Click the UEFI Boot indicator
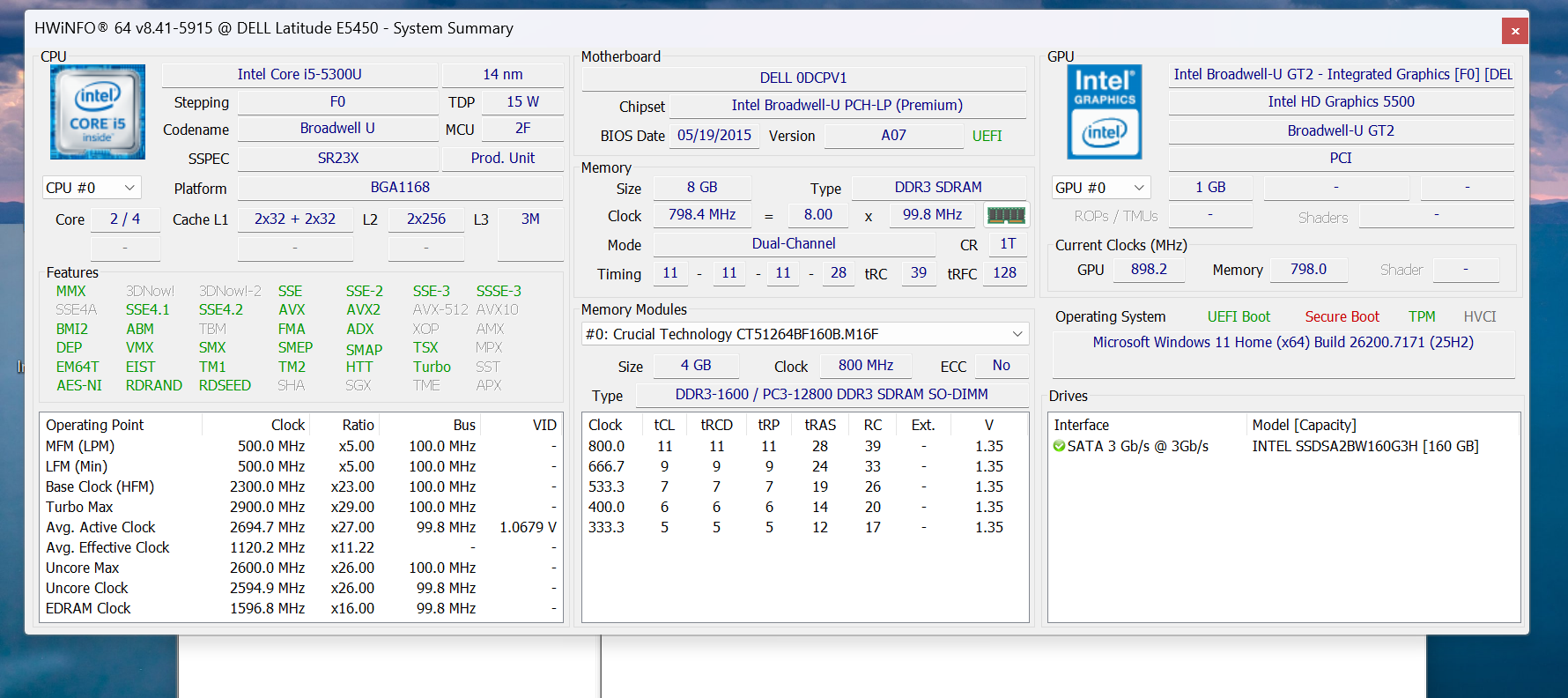This screenshot has width=1568, height=698. (x=1239, y=317)
